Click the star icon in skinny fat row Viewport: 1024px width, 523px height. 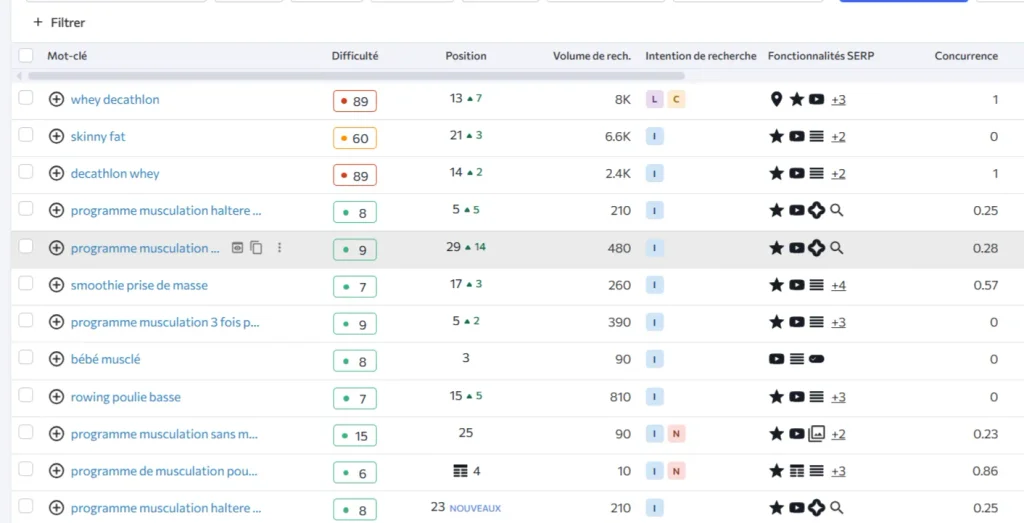tap(776, 136)
